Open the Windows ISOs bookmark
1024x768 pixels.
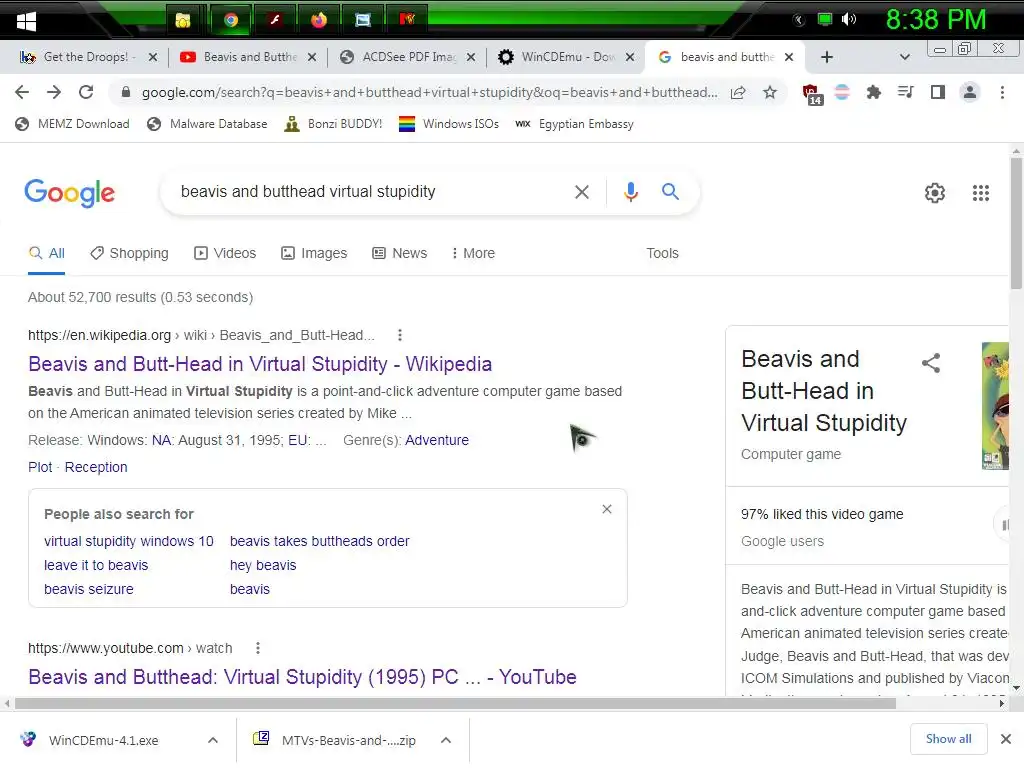pos(449,124)
